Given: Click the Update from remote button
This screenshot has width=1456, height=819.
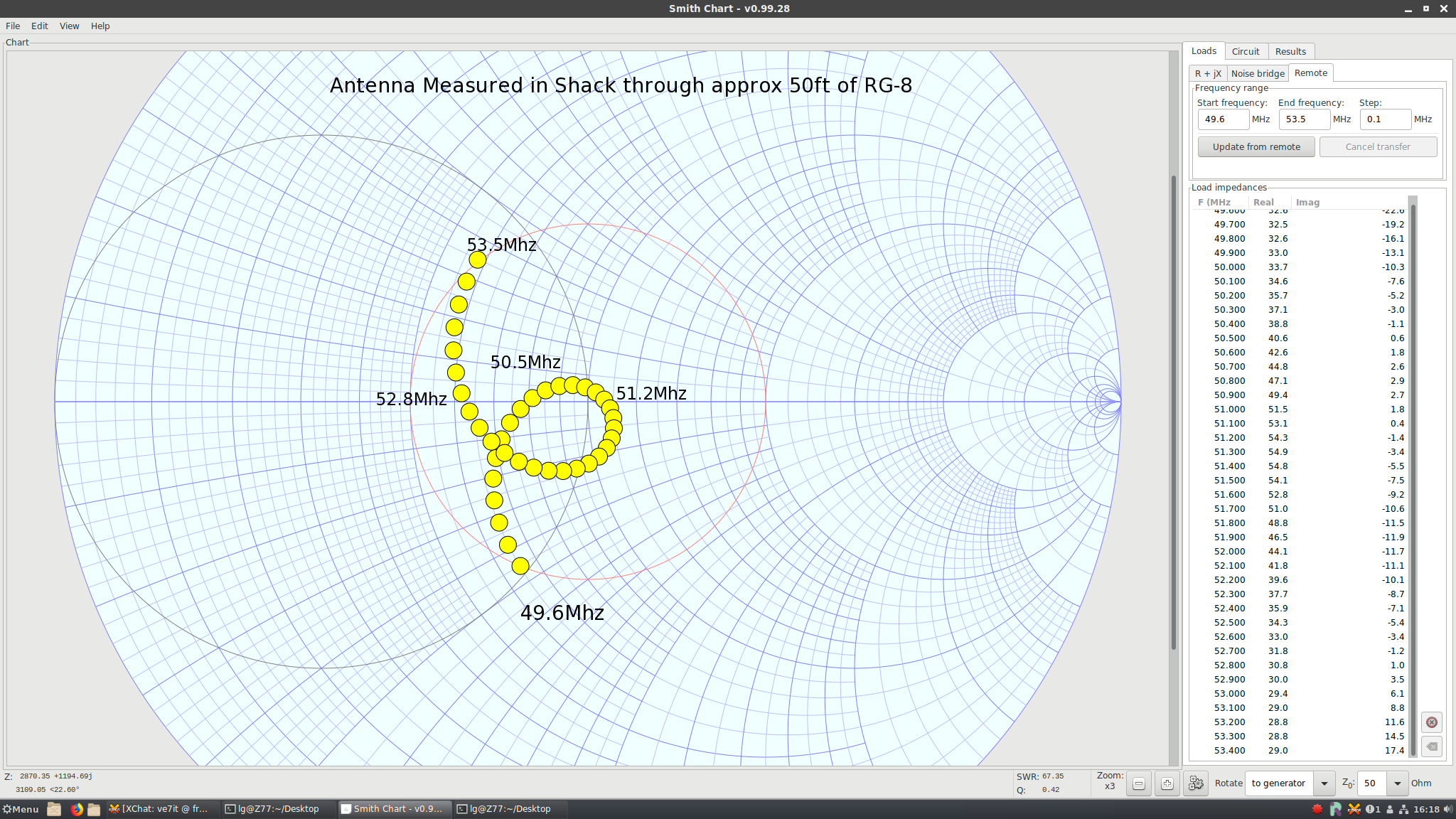Looking at the screenshot, I should coord(1256,147).
